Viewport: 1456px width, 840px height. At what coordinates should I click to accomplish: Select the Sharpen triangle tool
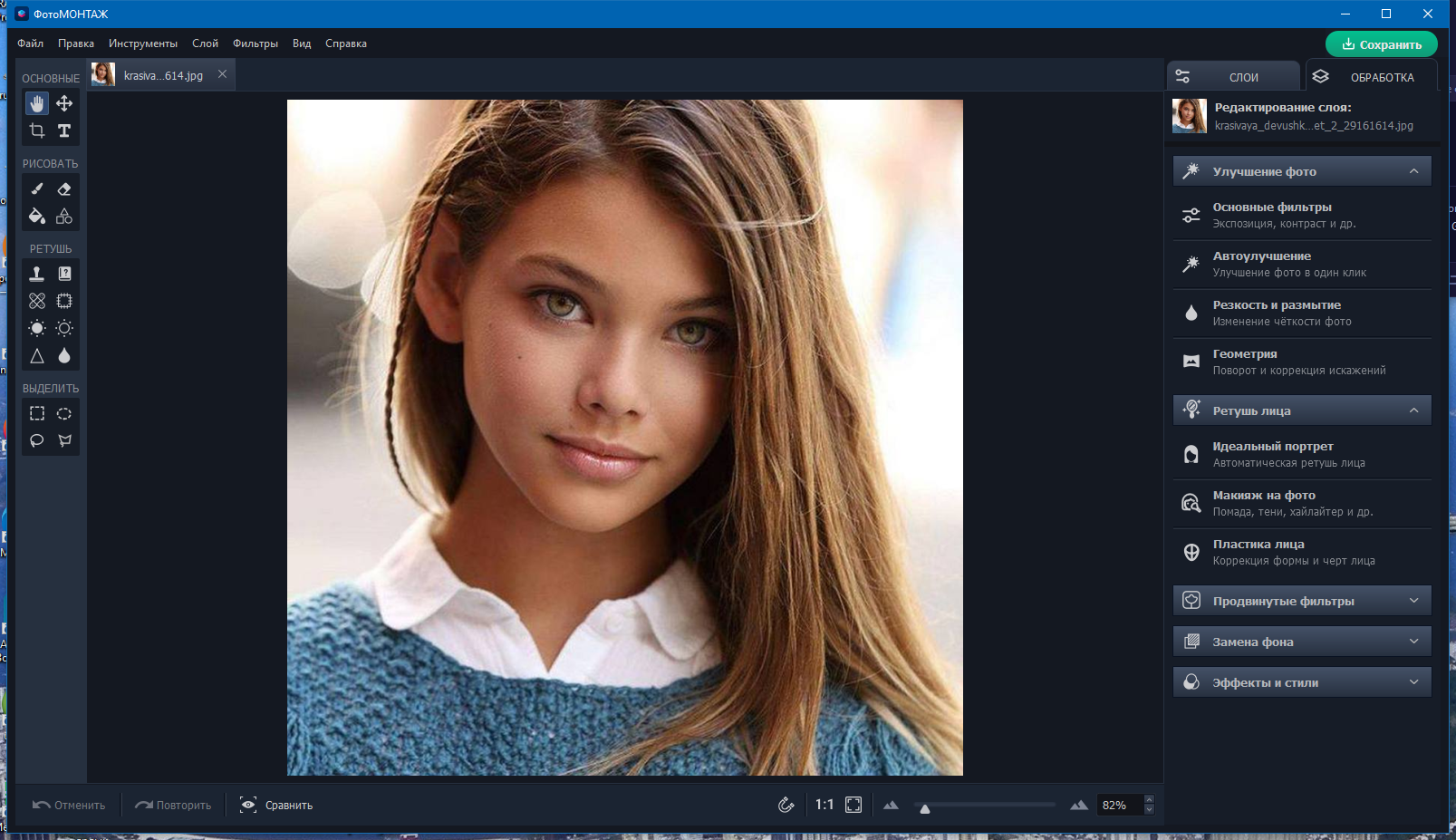click(37, 356)
